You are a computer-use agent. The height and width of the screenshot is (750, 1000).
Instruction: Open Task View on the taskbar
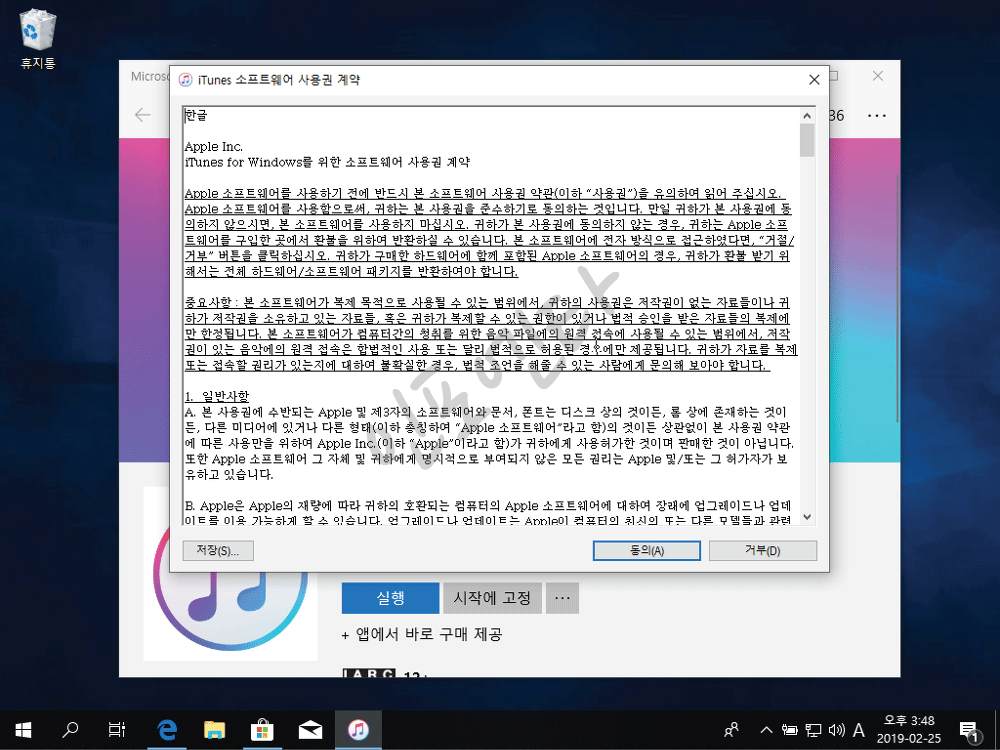117,730
